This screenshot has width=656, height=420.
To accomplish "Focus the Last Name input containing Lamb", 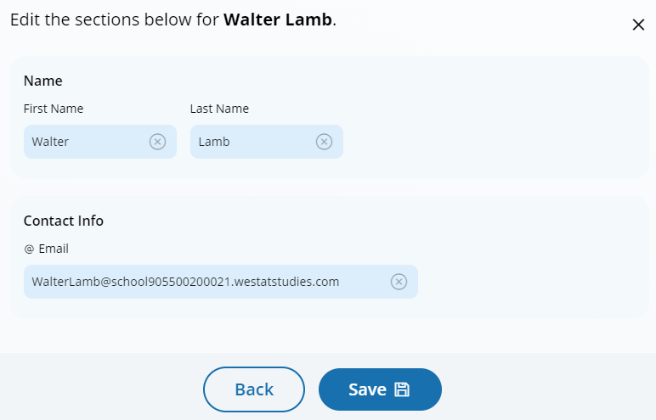I will coord(250,142).
